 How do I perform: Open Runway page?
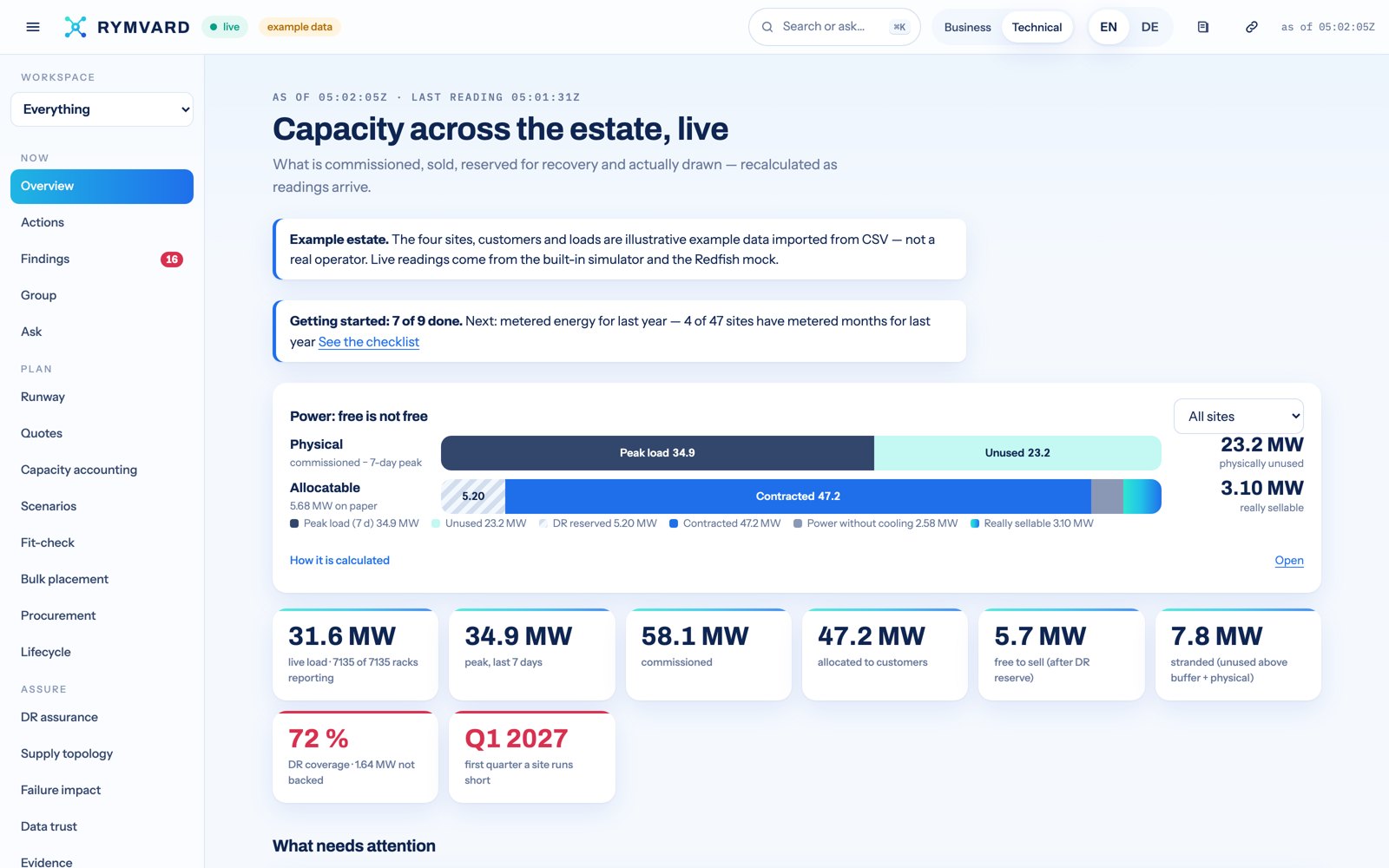coord(102,398)
